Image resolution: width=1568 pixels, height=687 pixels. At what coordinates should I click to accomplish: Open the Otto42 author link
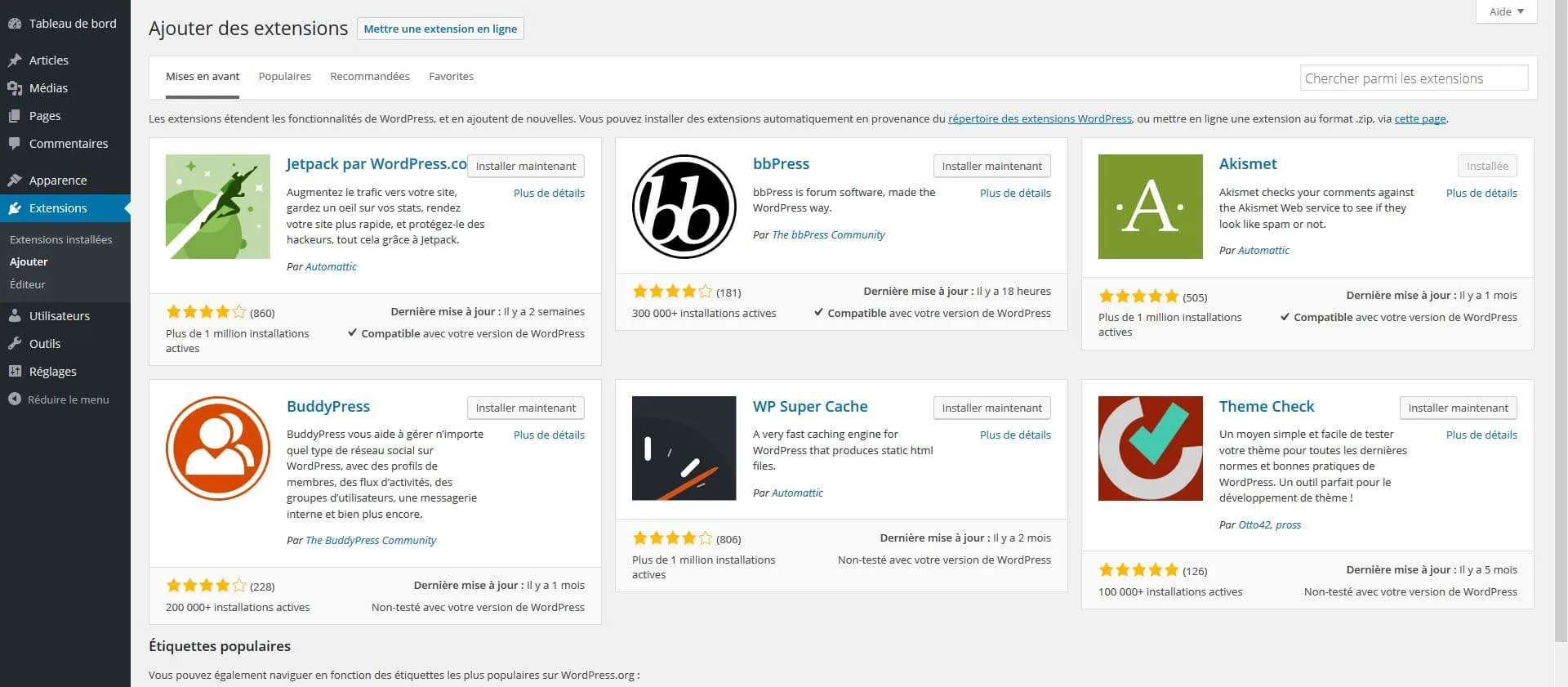[x=1254, y=525]
